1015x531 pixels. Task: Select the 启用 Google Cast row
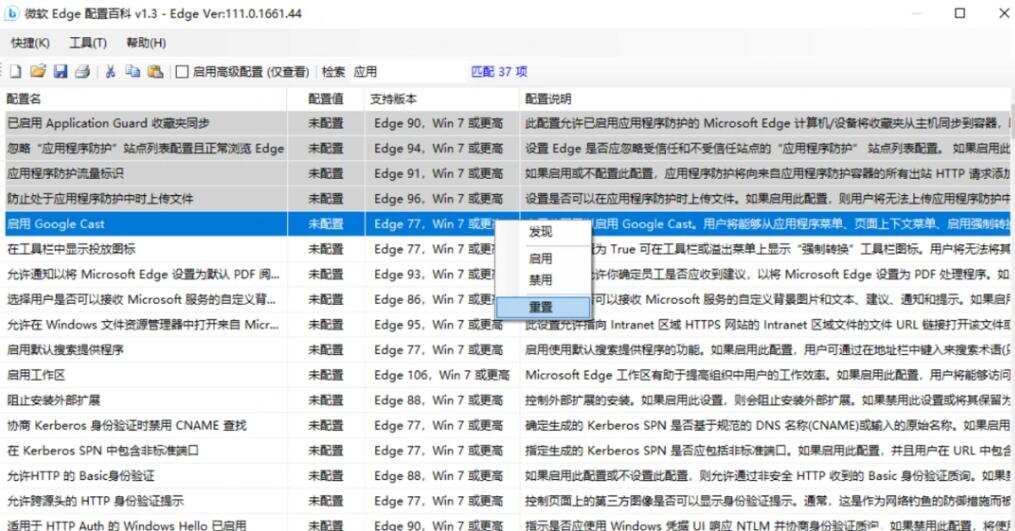pyautogui.click(x=507, y=224)
